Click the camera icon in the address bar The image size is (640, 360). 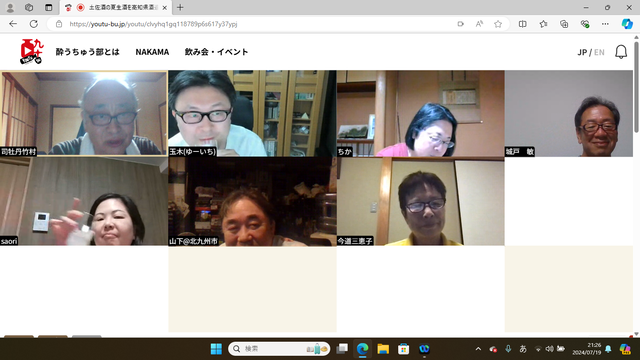460,24
